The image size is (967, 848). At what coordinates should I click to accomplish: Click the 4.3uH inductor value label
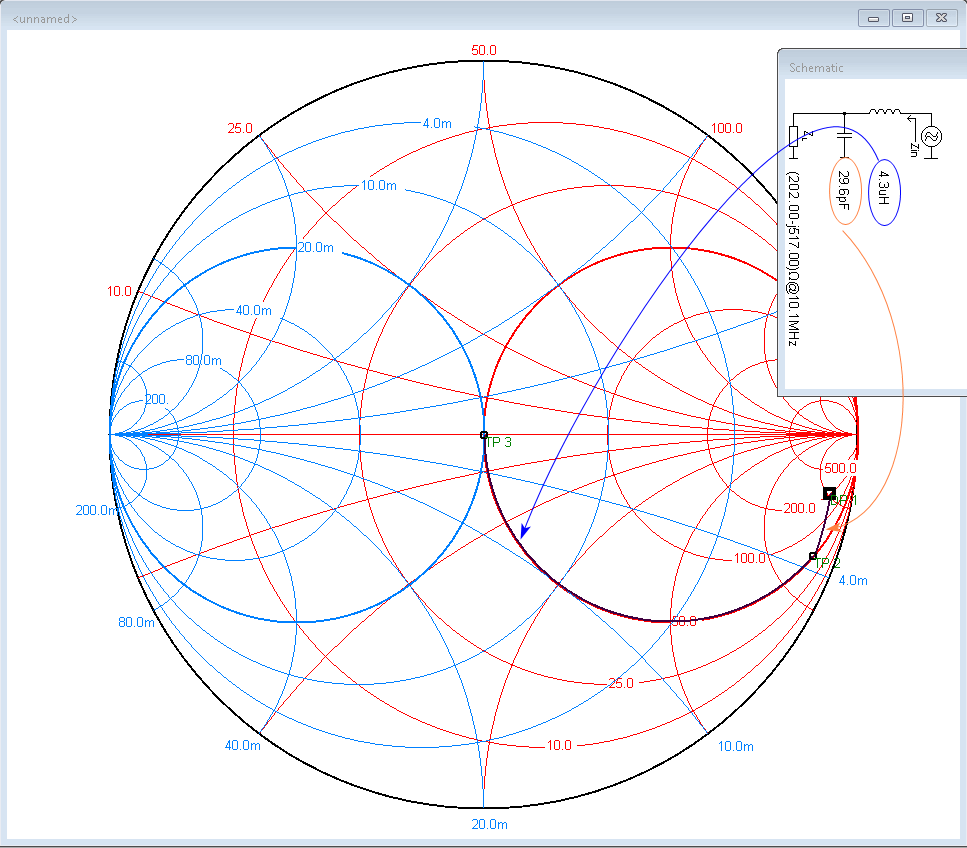tap(882, 188)
